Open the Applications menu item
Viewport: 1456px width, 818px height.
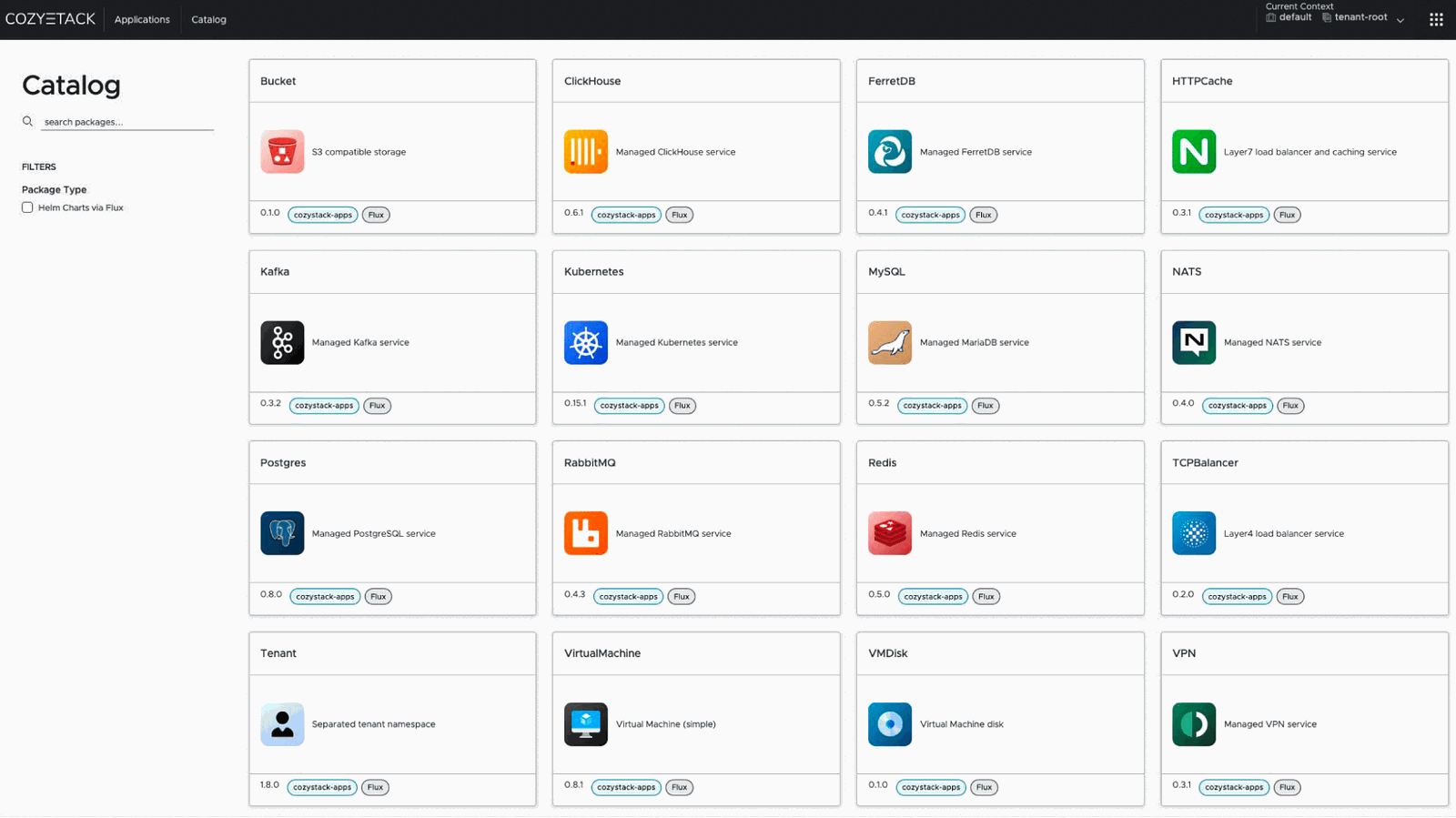click(142, 19)
